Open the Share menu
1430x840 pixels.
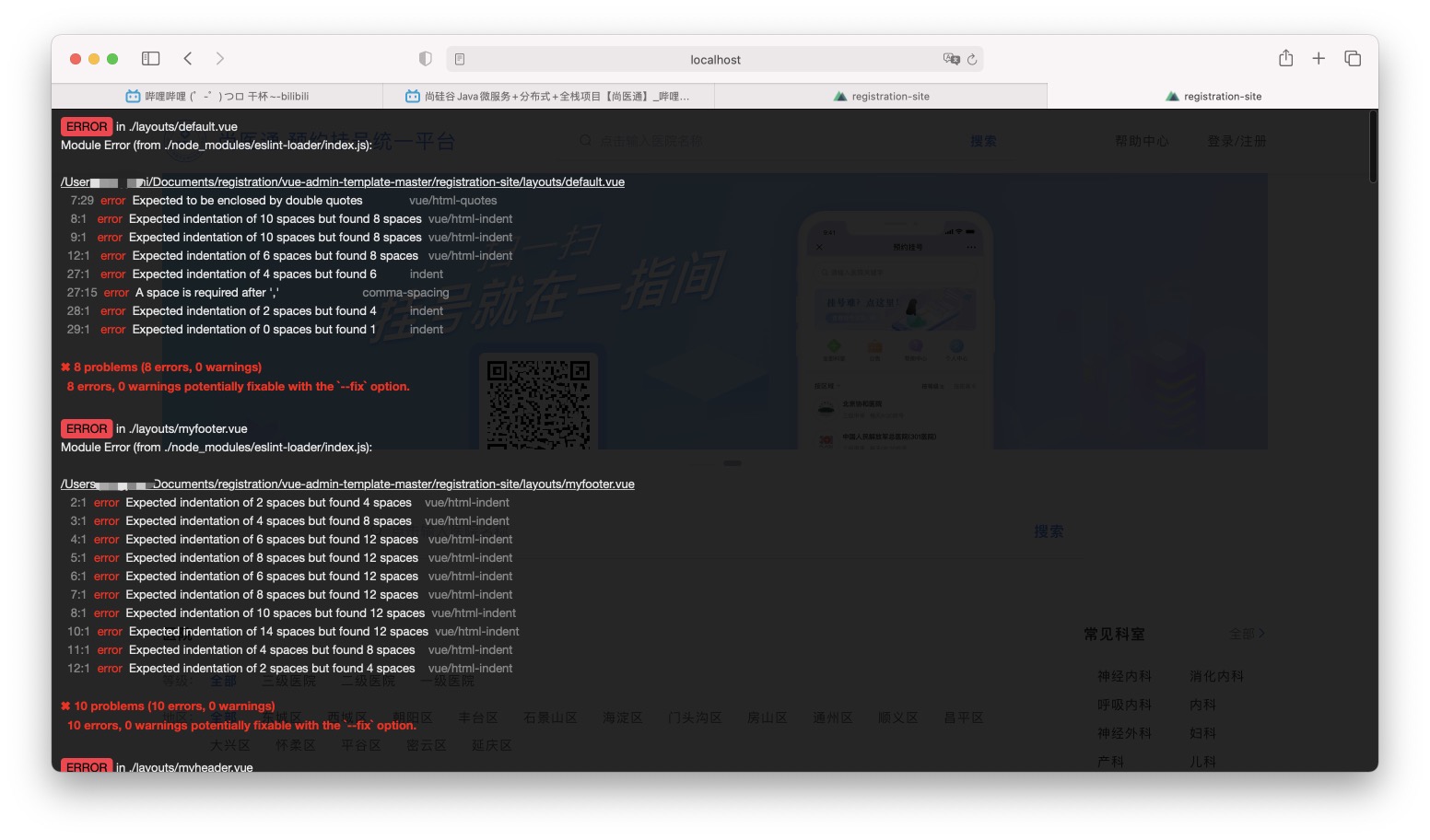coord(1286,58)
